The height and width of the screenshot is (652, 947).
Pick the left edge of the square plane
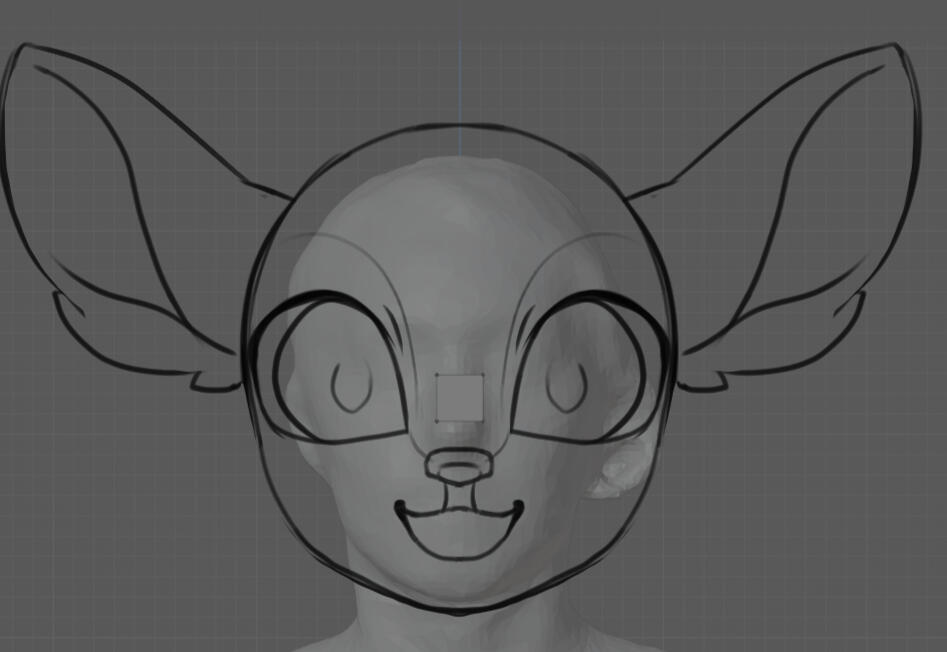point(437,398)
